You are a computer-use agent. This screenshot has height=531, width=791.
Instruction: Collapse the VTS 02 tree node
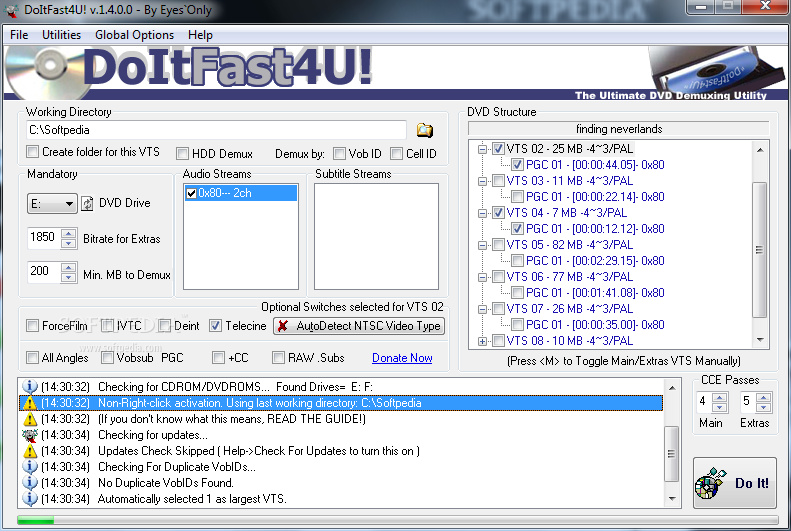click(482, 149)
